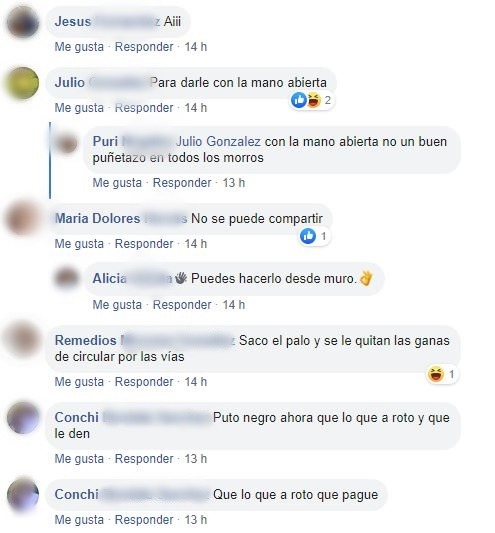Open Remedios' profile name link
Viewport: 495px width, 533px height.
144,340
